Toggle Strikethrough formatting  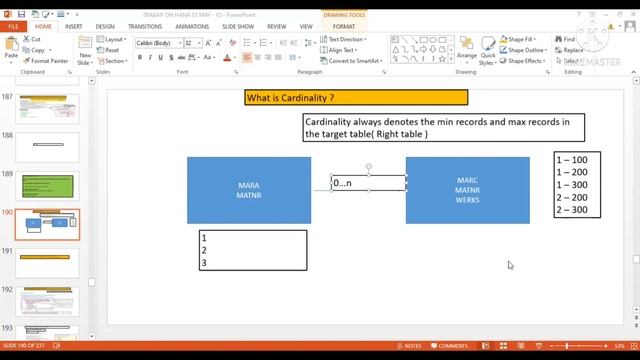tap(181, 58)
